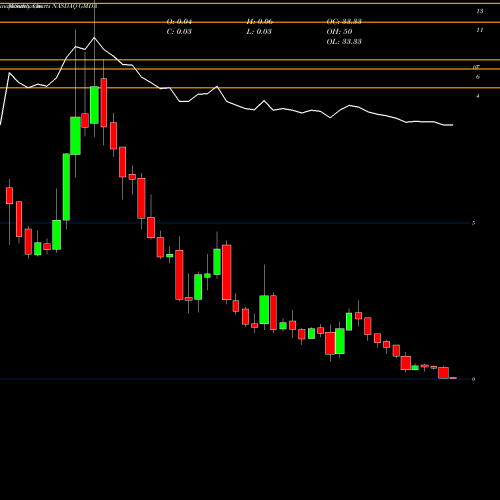Screen dimensions: 500x500
Task: Click the 'O: 0.04' open value
Action: [x=179, y=22]
